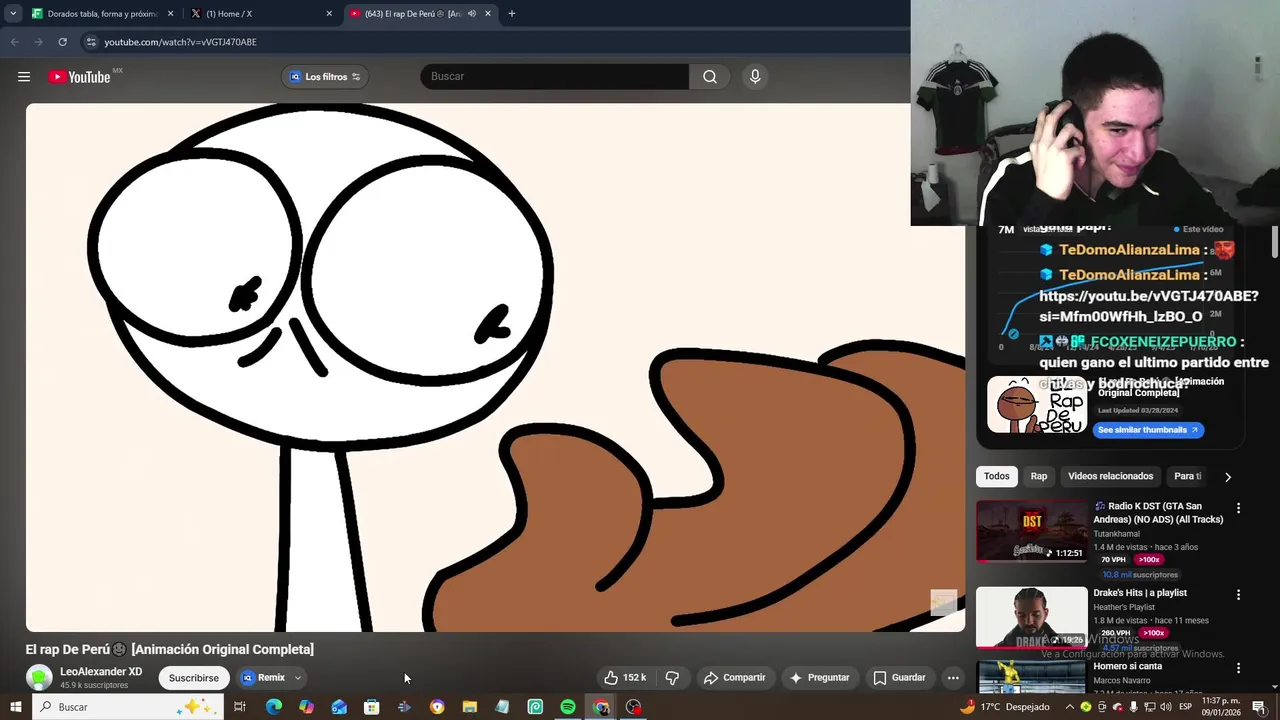
Task: Click the Remix button
Action: pos(263,678)
